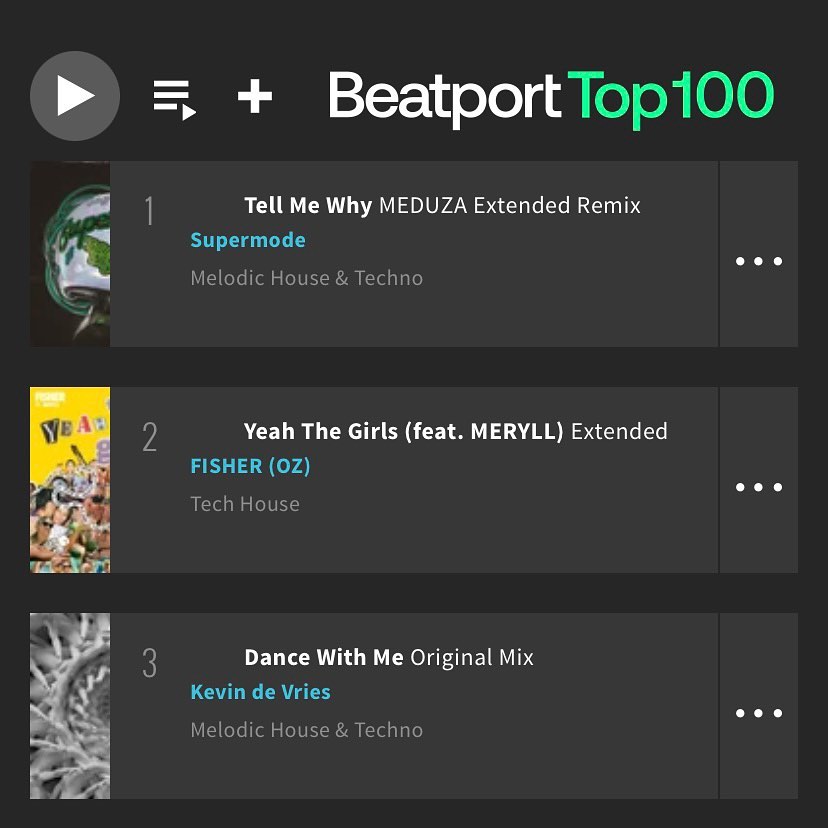Click the Dance With Me album artwork
Screen dimensions: 828x828
click(x=70, y=706)
